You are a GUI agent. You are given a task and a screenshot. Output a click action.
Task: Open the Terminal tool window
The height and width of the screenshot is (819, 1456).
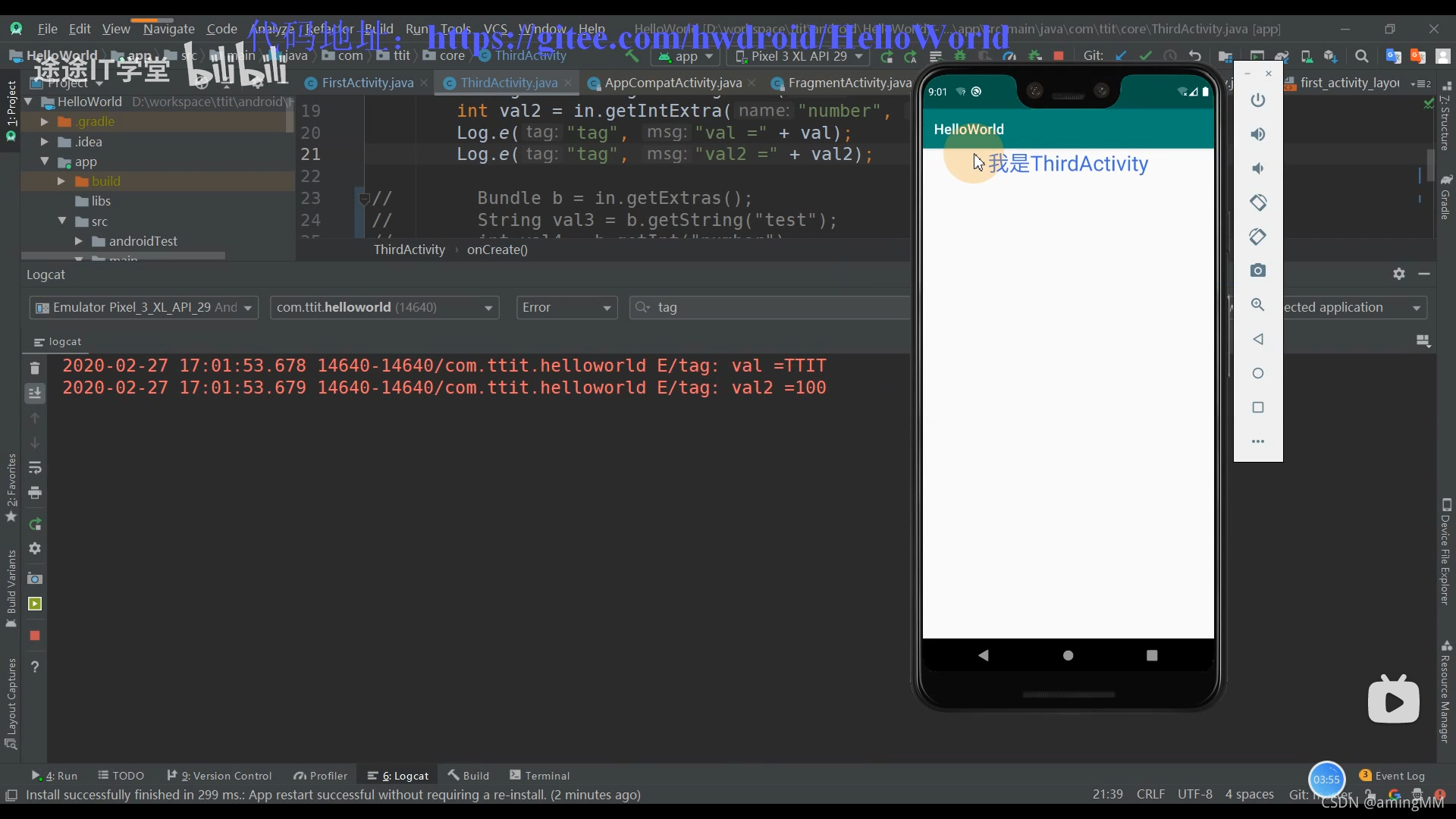pyautogui.click(x=540, y=776)
